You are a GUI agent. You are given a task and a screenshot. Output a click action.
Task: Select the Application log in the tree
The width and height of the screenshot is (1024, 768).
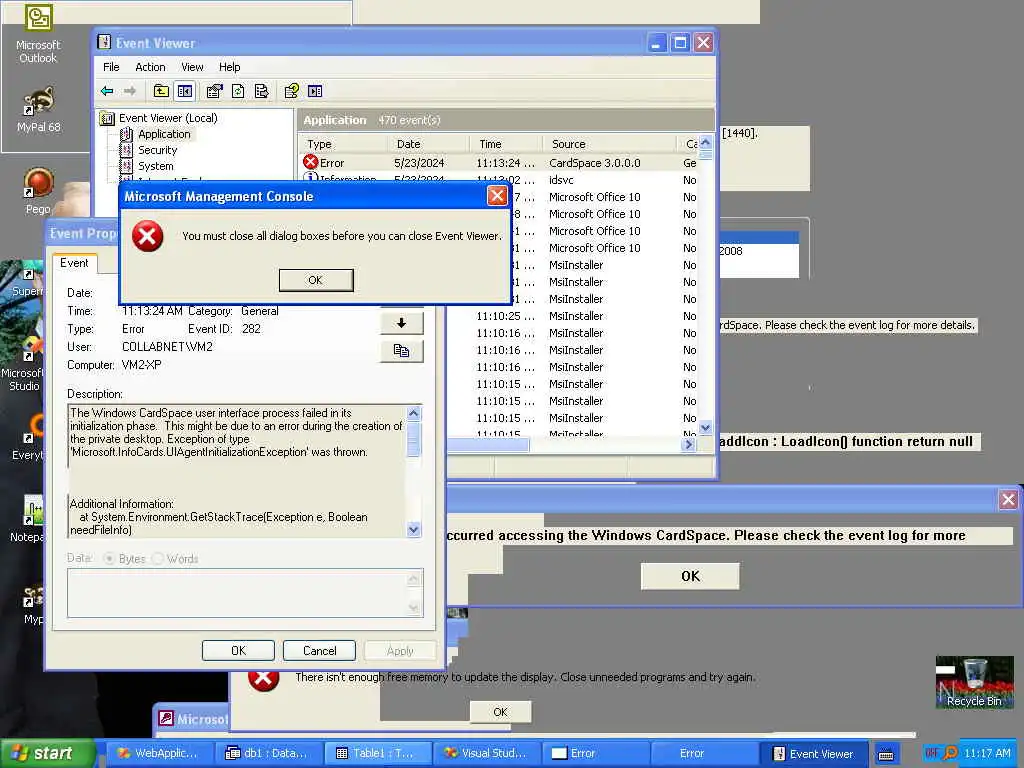[164, 134]
